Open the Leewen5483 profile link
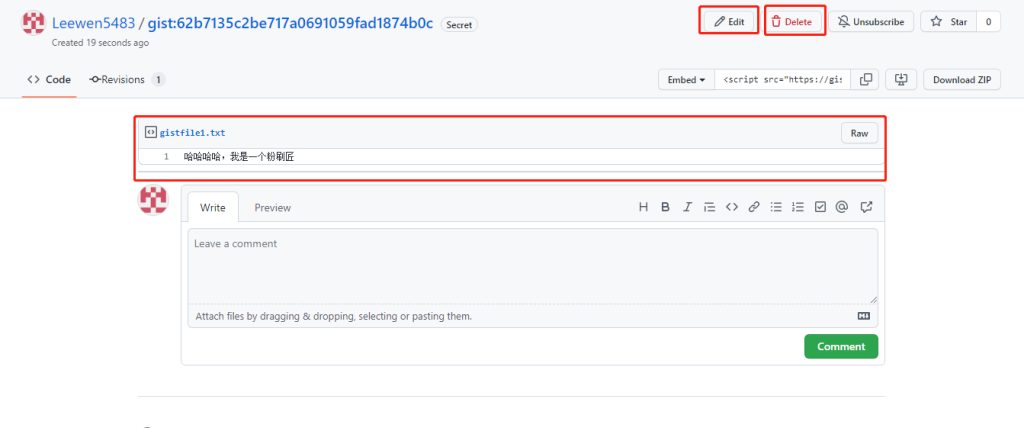Image resolution: width=1024 pixels, height=428 pixels. click(93, 24)
